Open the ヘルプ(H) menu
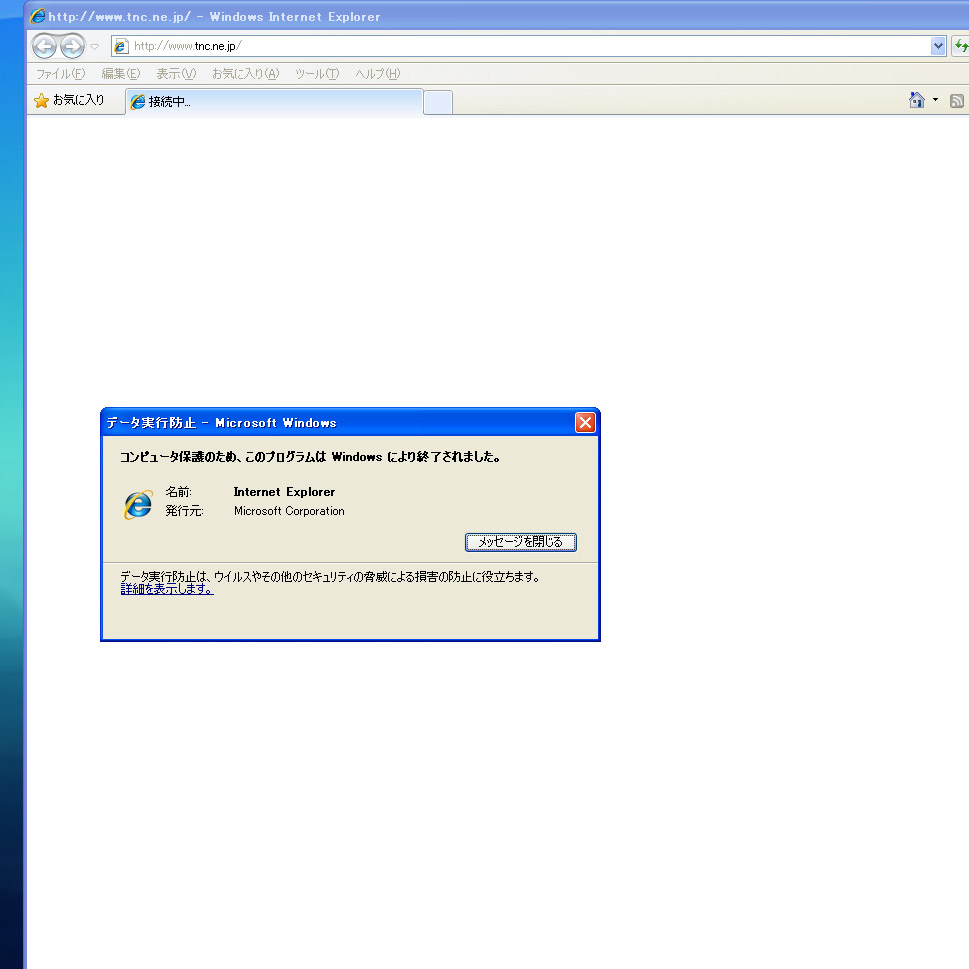This screenshot has height=969, width=969. point(378,74)
